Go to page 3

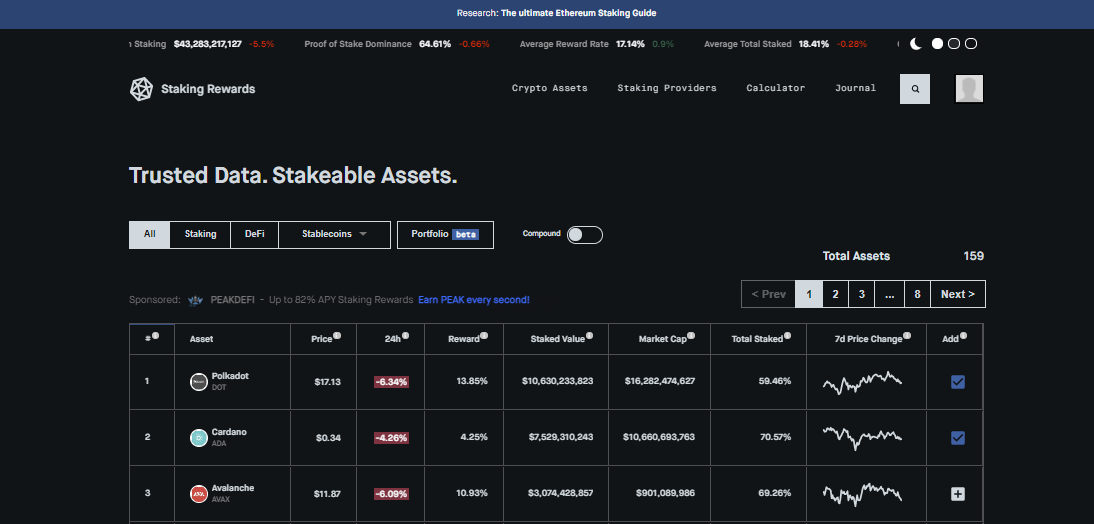tap(862, 294)
